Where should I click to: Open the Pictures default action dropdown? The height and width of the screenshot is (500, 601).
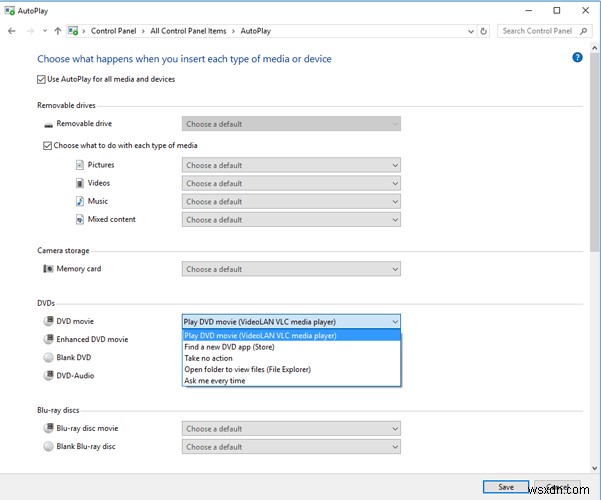click(x=291, y=165)
